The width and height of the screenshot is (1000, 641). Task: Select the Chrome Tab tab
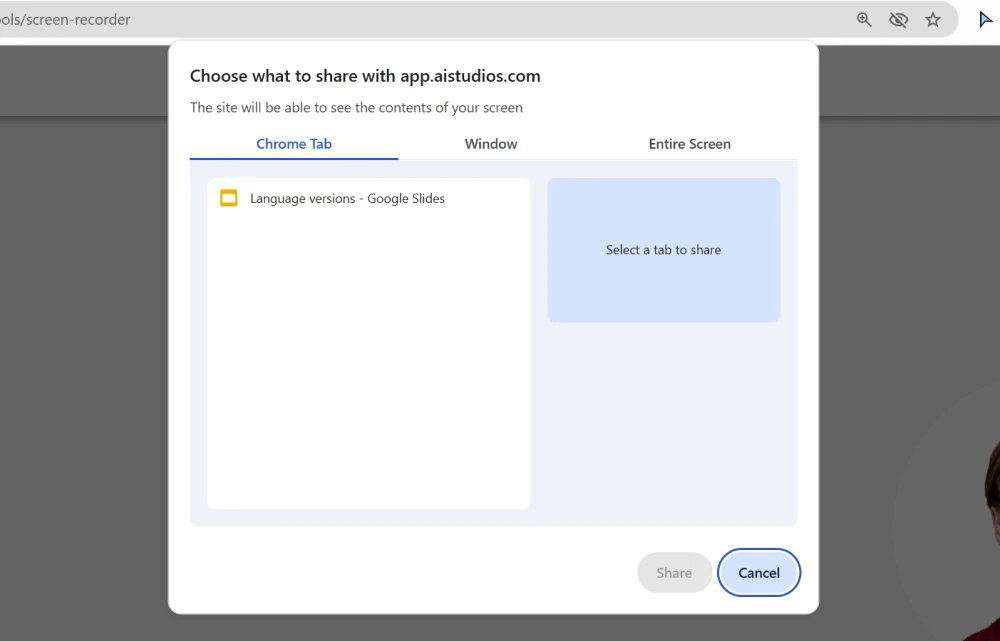pyautogui.click(x=294, y=144)
